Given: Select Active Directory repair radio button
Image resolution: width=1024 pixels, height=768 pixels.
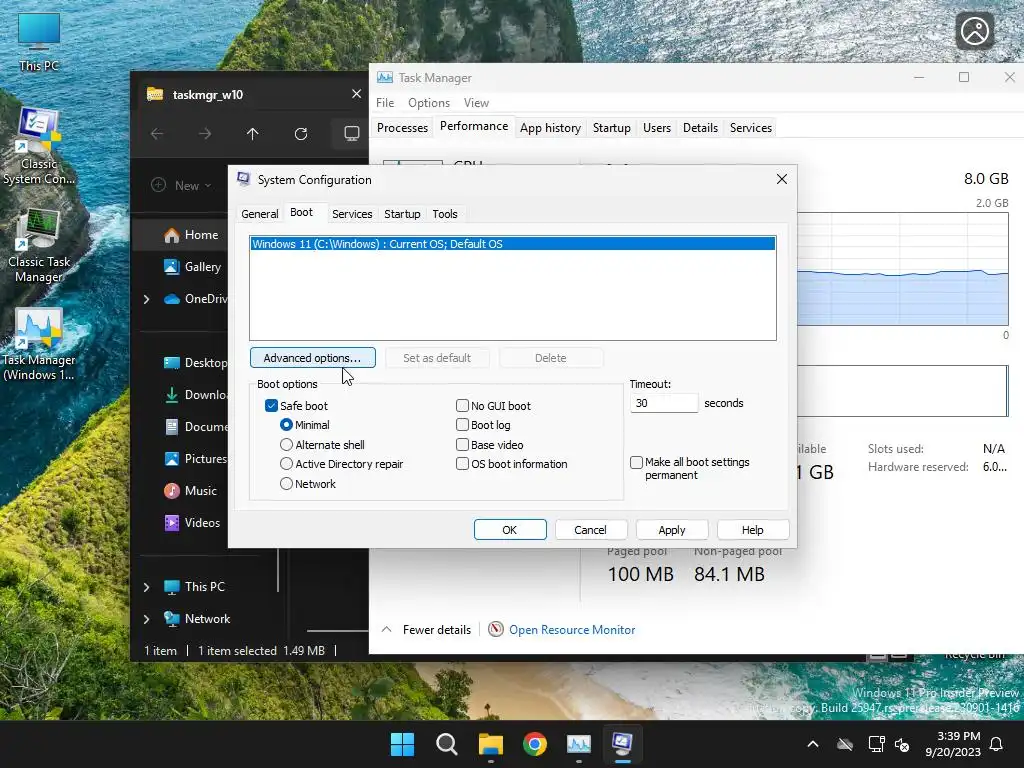Looking at the screenshot, I should pyautogui.click(x=286, y=464).
